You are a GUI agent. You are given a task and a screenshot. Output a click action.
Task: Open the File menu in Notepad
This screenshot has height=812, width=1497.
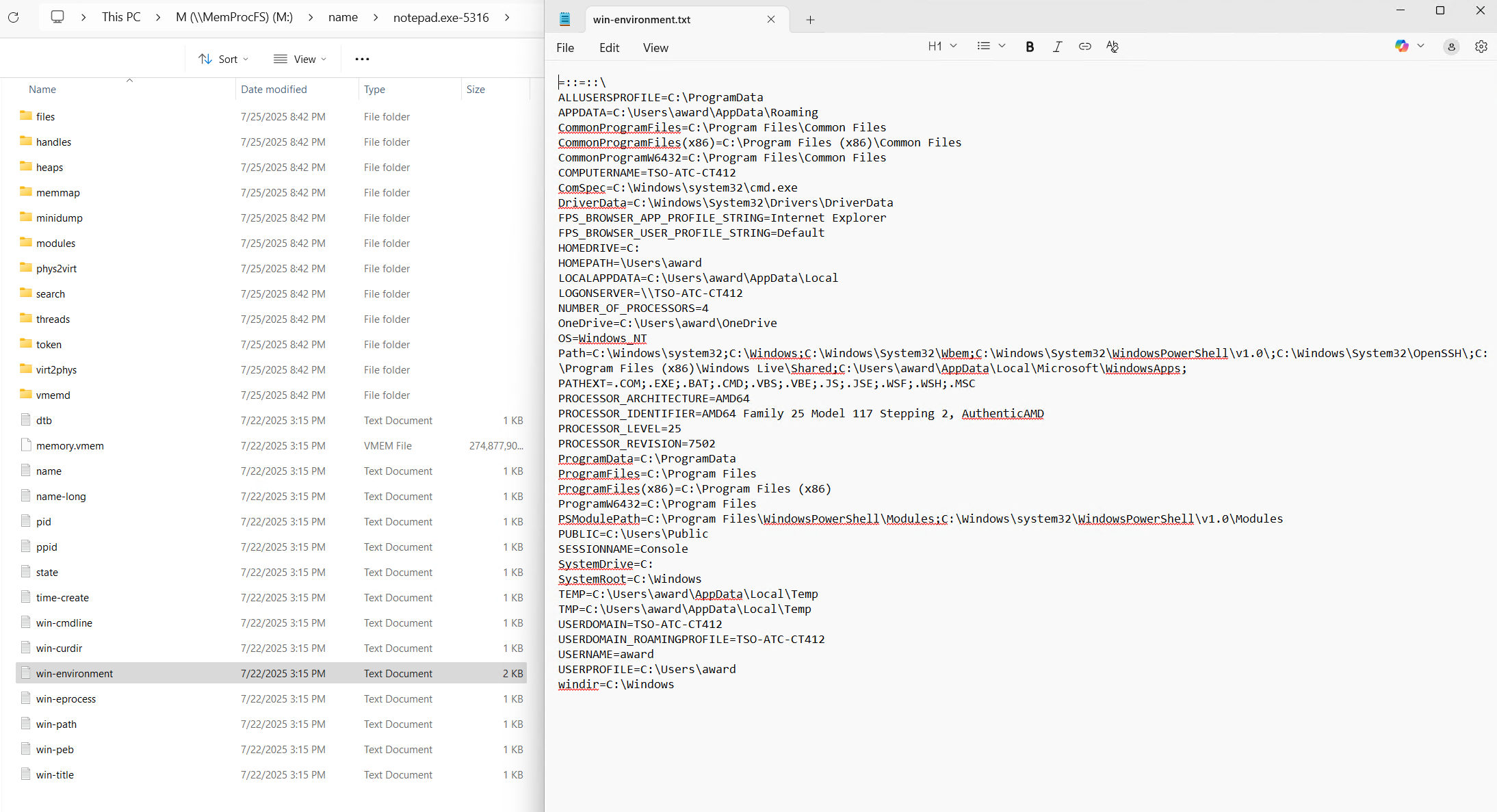565,48
